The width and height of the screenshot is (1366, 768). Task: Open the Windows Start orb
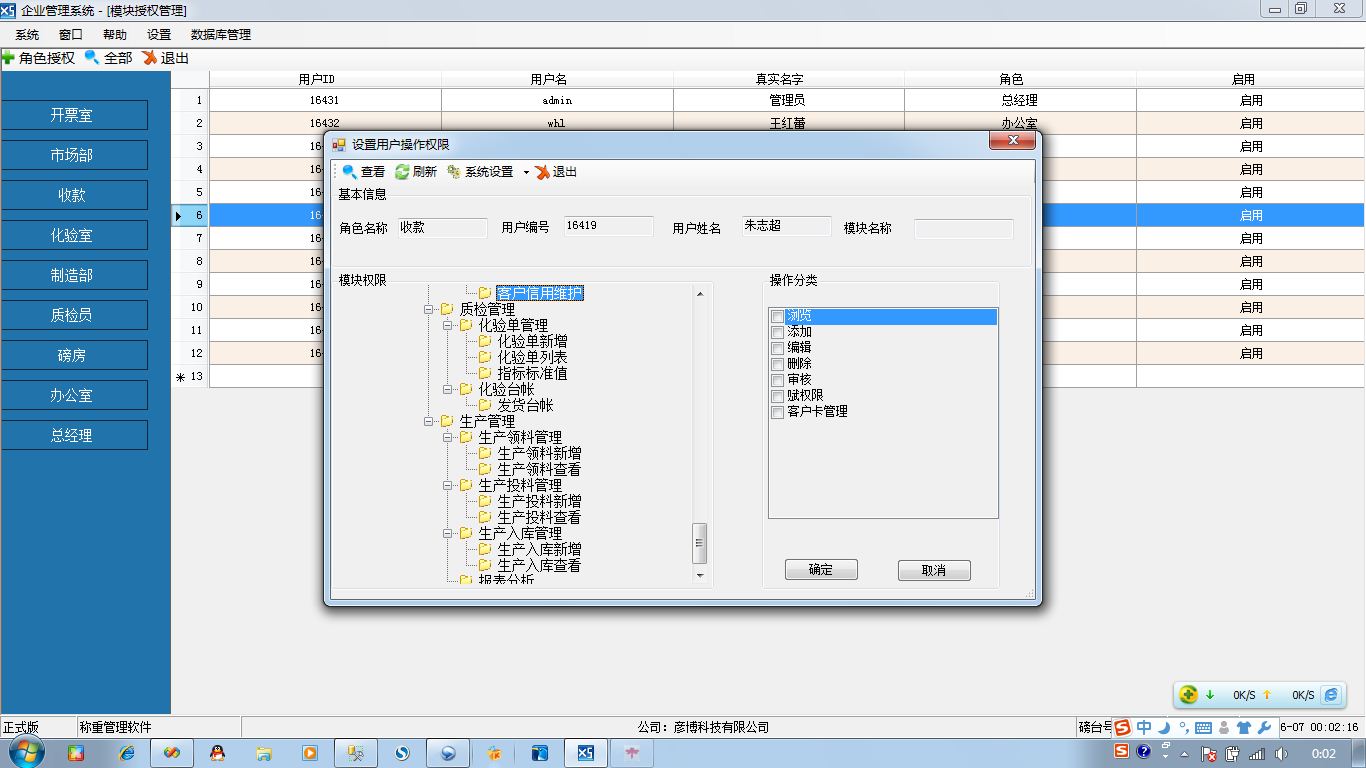coord(26,752)
